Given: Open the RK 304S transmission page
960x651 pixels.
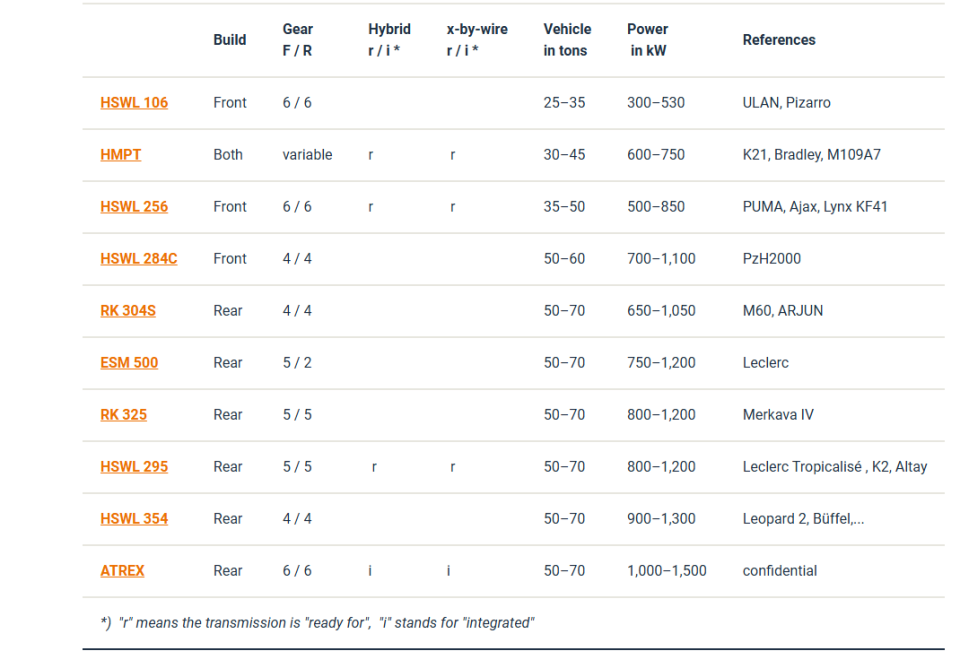Looking at the screenshot, I should tap(128, 311).
